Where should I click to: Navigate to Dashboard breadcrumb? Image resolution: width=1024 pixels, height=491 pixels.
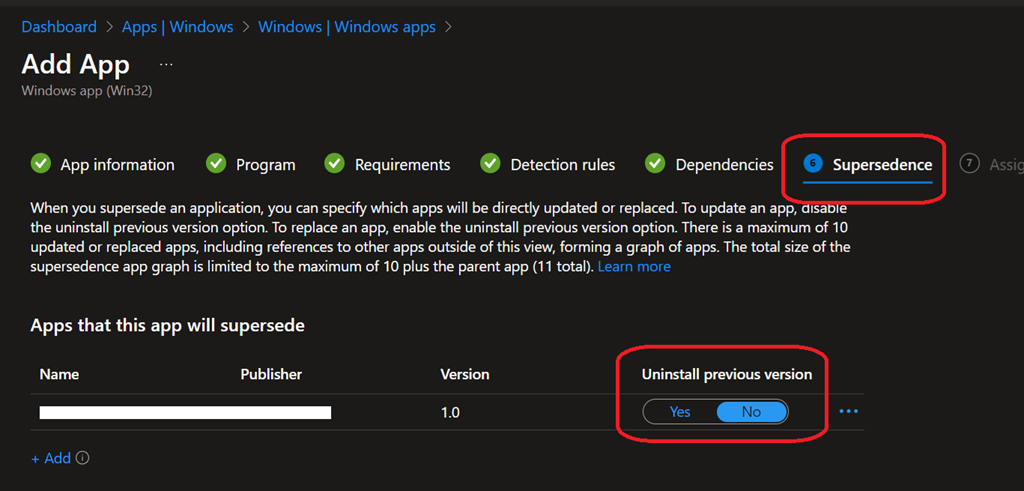point(59,27)
